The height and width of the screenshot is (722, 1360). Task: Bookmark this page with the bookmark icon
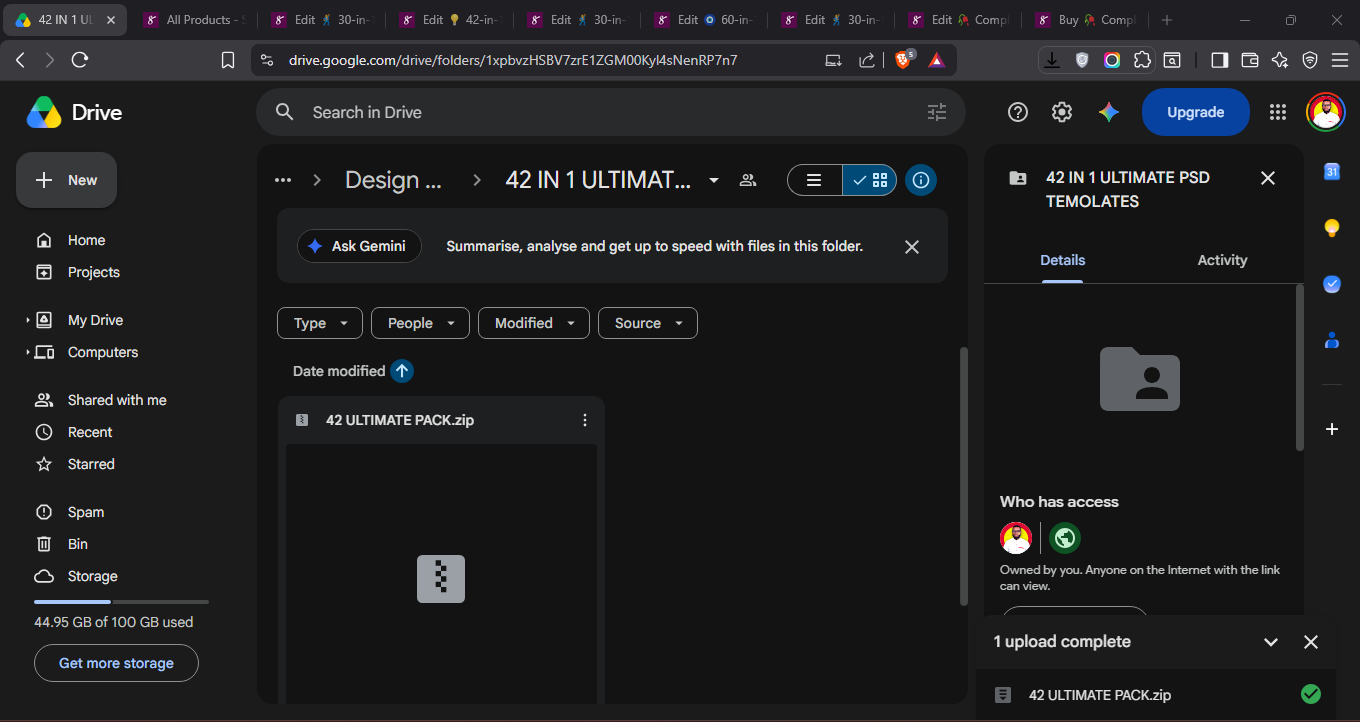tap(228, 60)
